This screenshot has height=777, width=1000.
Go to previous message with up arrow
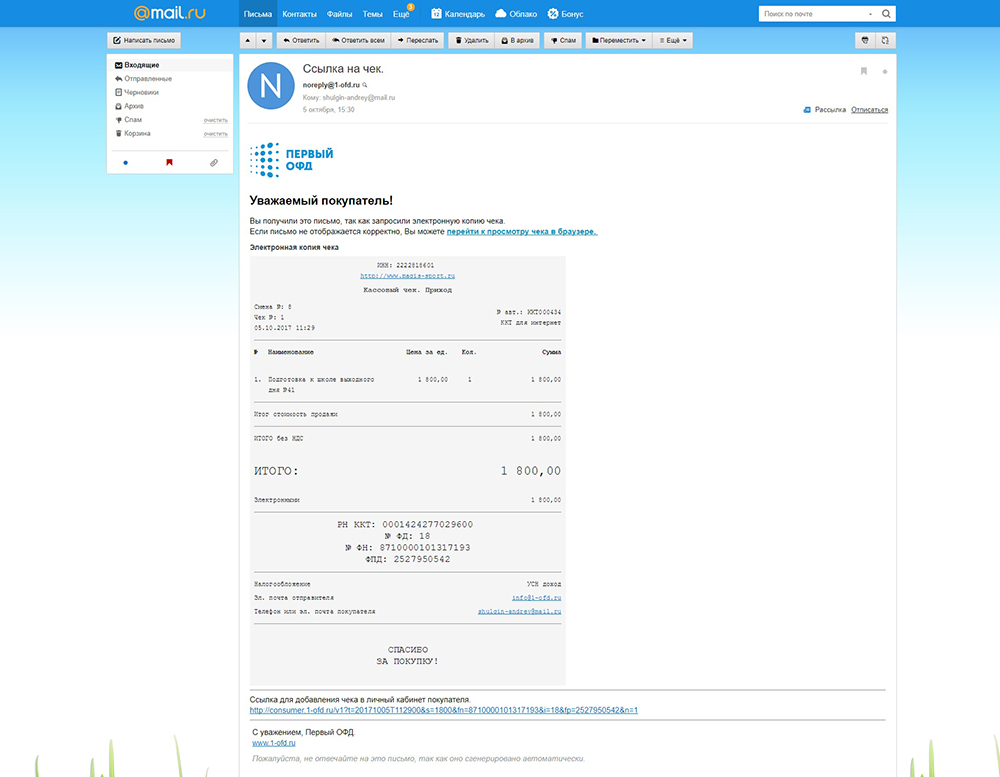(248, 41)
